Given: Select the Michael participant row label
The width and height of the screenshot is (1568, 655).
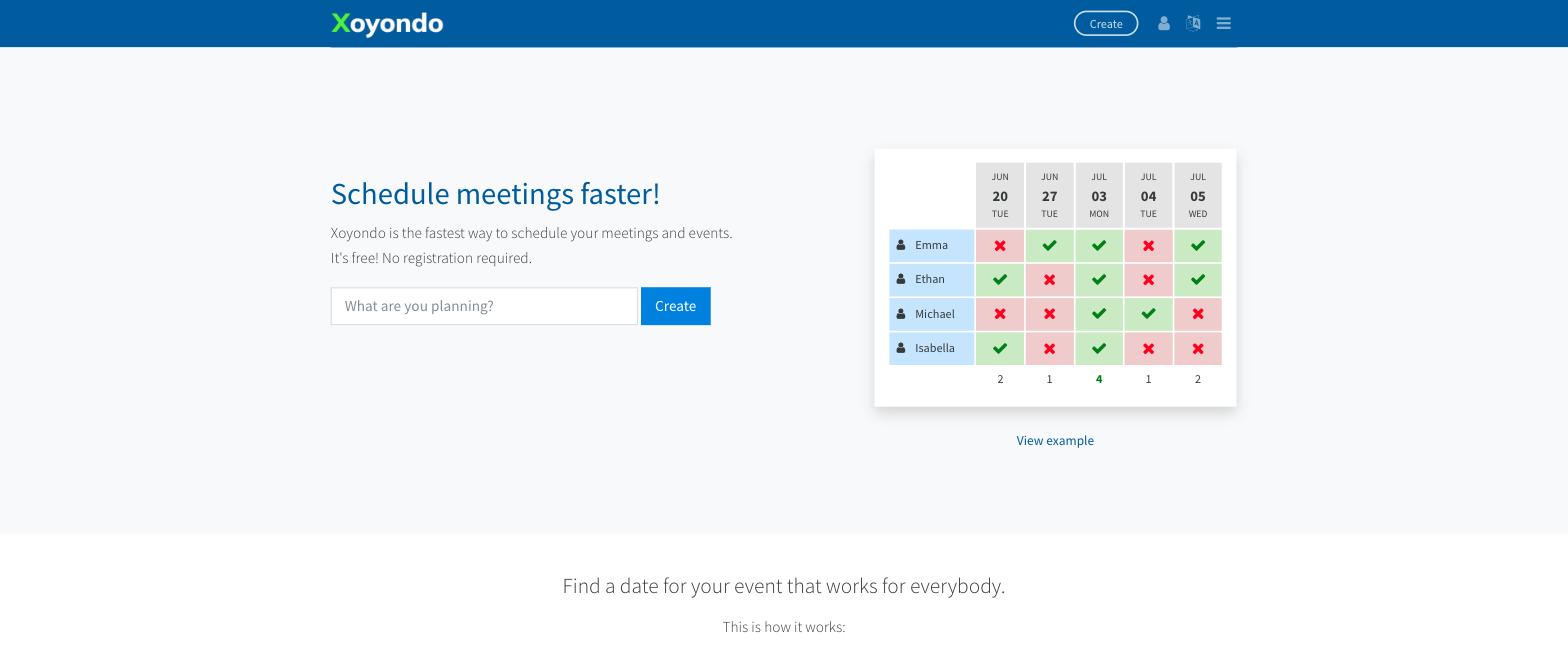Looking at the screenshot, I should [931, 314].
